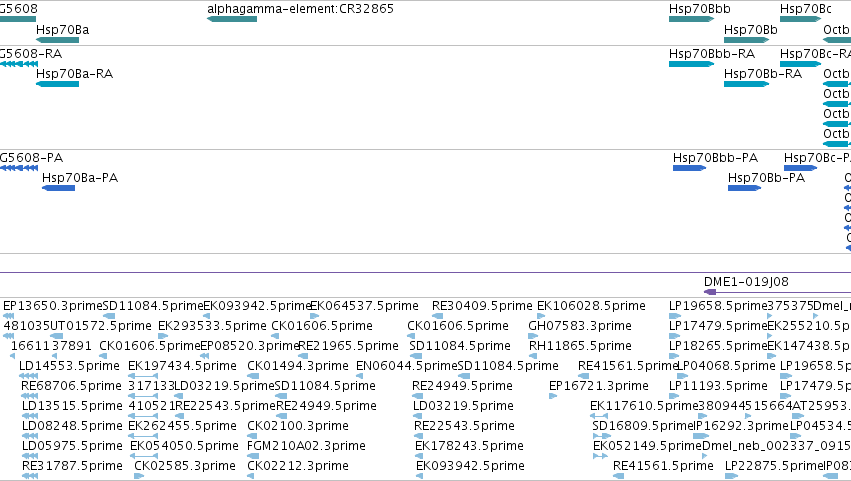Viewport: 851px width, 481px height.
Task: Select the CK02585.3prime EST label
Action: 185,467
